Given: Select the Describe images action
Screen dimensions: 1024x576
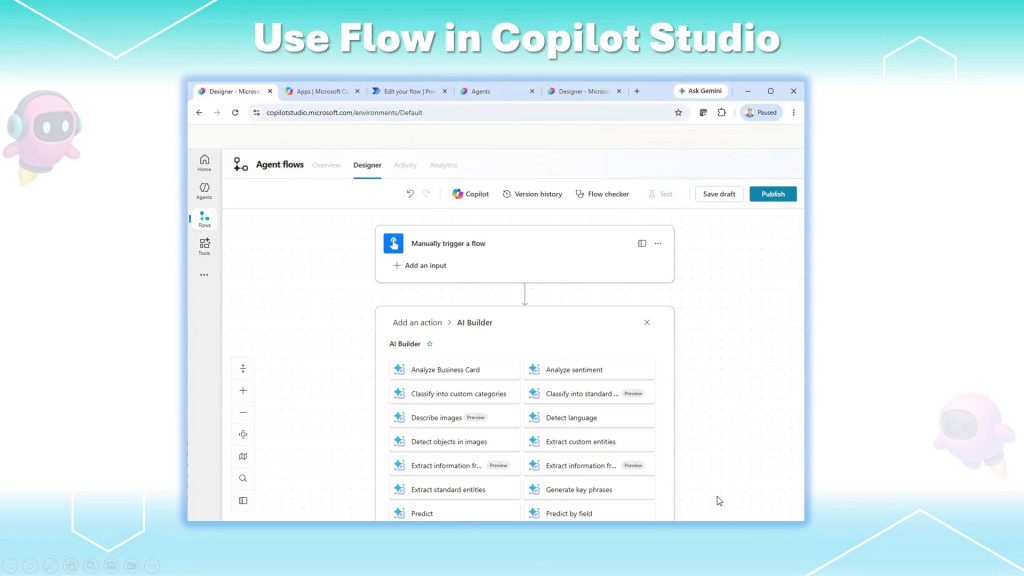Looking at the screenshot, I should pyautogui.click(x=455, y=418).
